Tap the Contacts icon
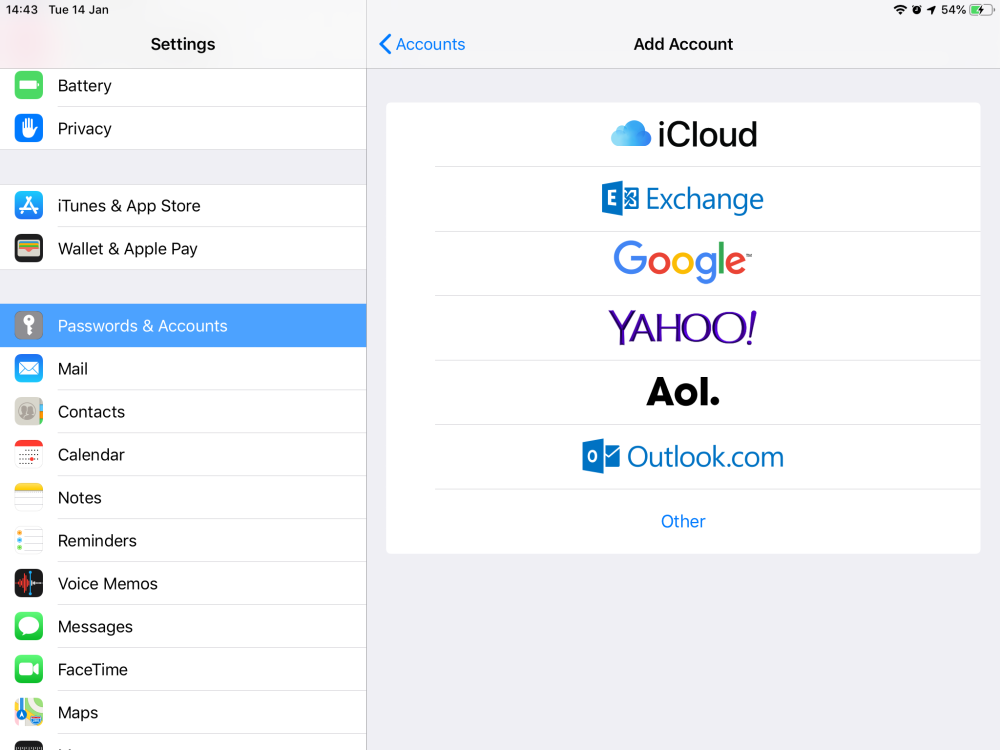The width and height of the screenshot is (1000, 750). tap(29, 411)
